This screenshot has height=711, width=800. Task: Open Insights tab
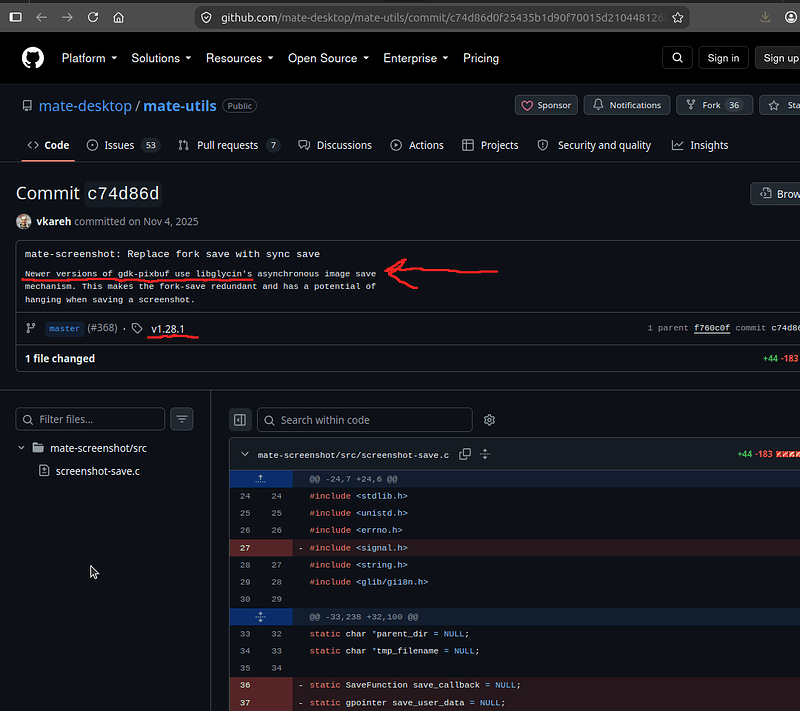(x=699, y=145)
